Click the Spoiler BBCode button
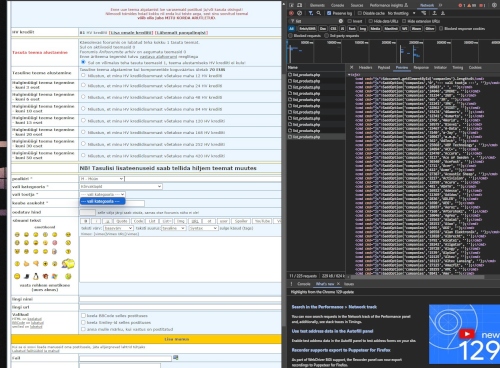Screen dimensions: 500x368 click(241, 221)
